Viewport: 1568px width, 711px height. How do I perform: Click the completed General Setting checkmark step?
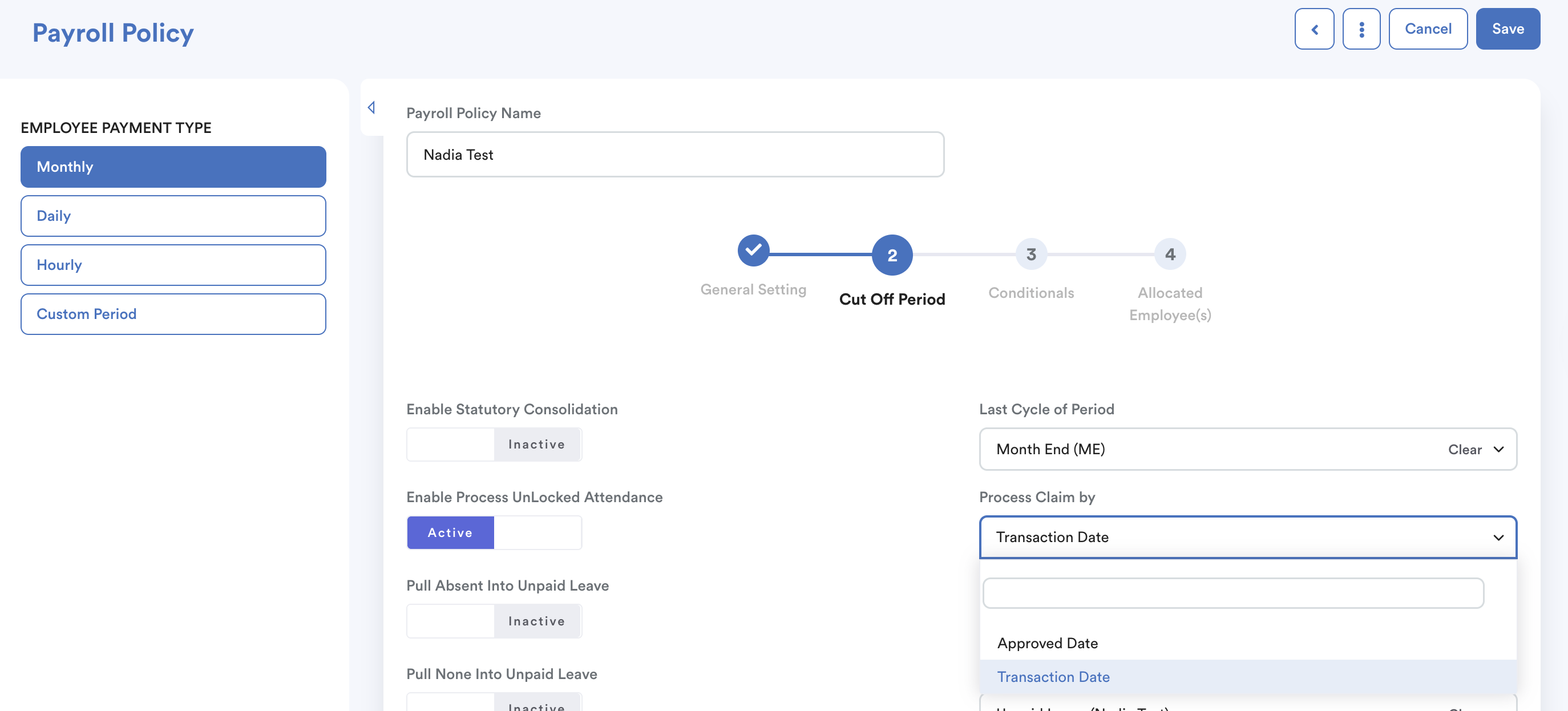[x=753, y=250]
